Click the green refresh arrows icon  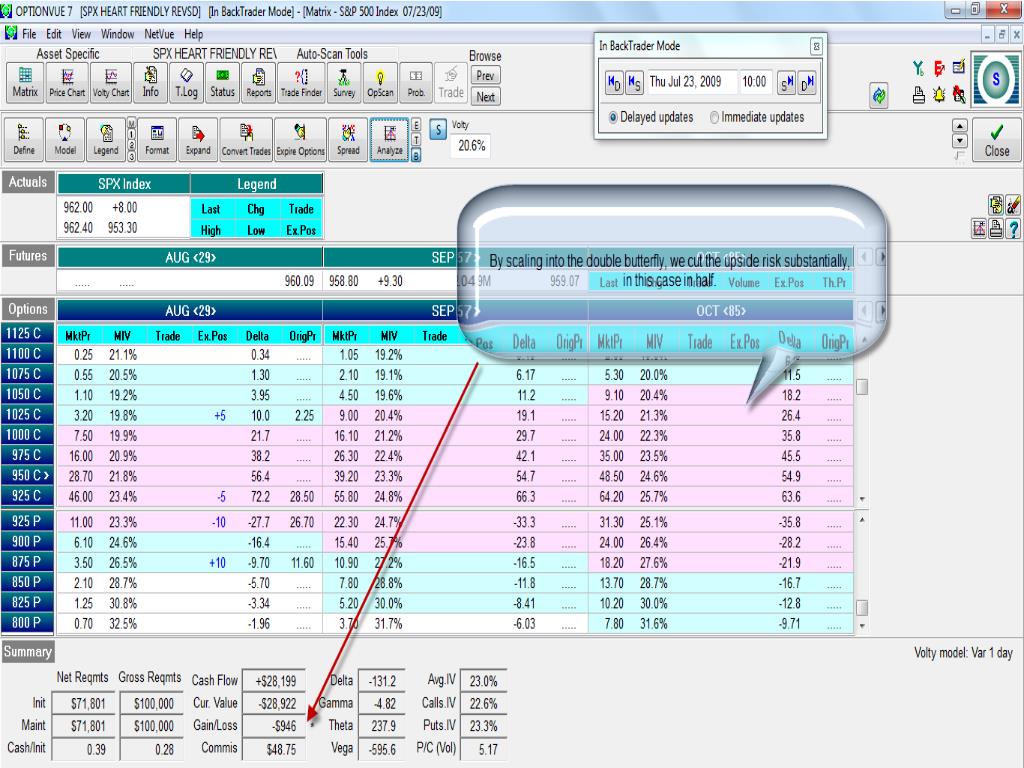(879, 97)
